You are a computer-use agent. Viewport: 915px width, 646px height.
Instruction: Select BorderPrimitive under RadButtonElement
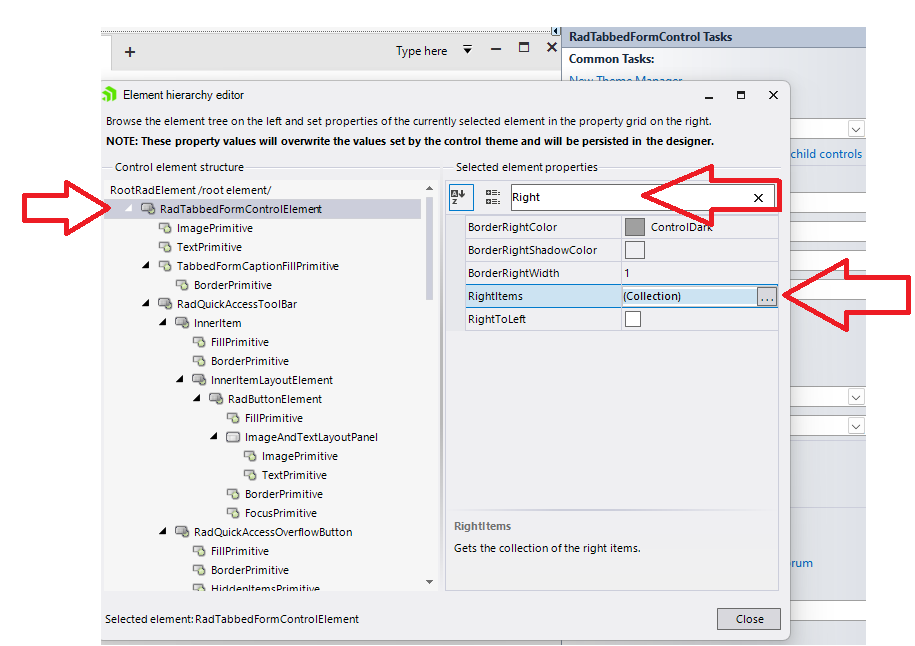[284, 494]
